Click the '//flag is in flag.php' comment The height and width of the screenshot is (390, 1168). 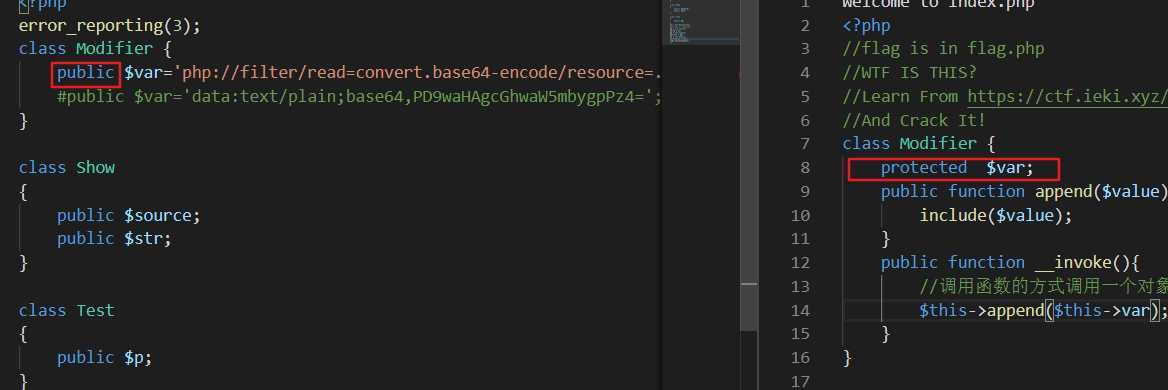coord(943,49)
